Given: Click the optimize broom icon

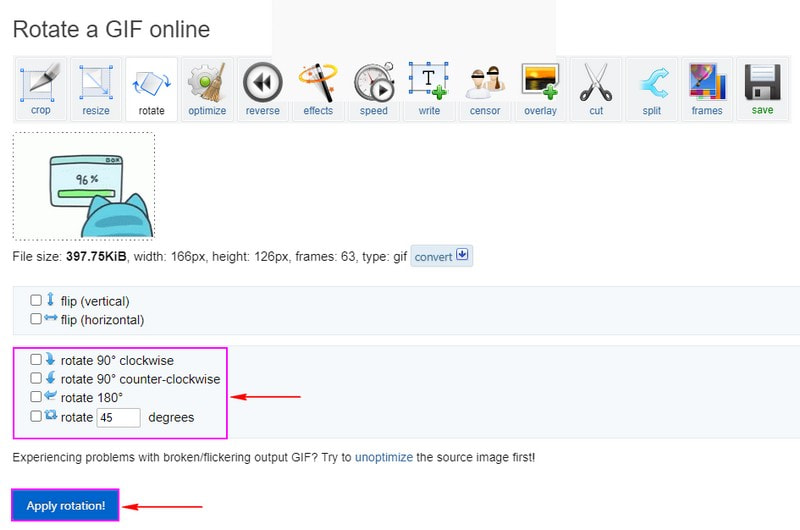Looking at the screenshot, I should coord(207,88).
